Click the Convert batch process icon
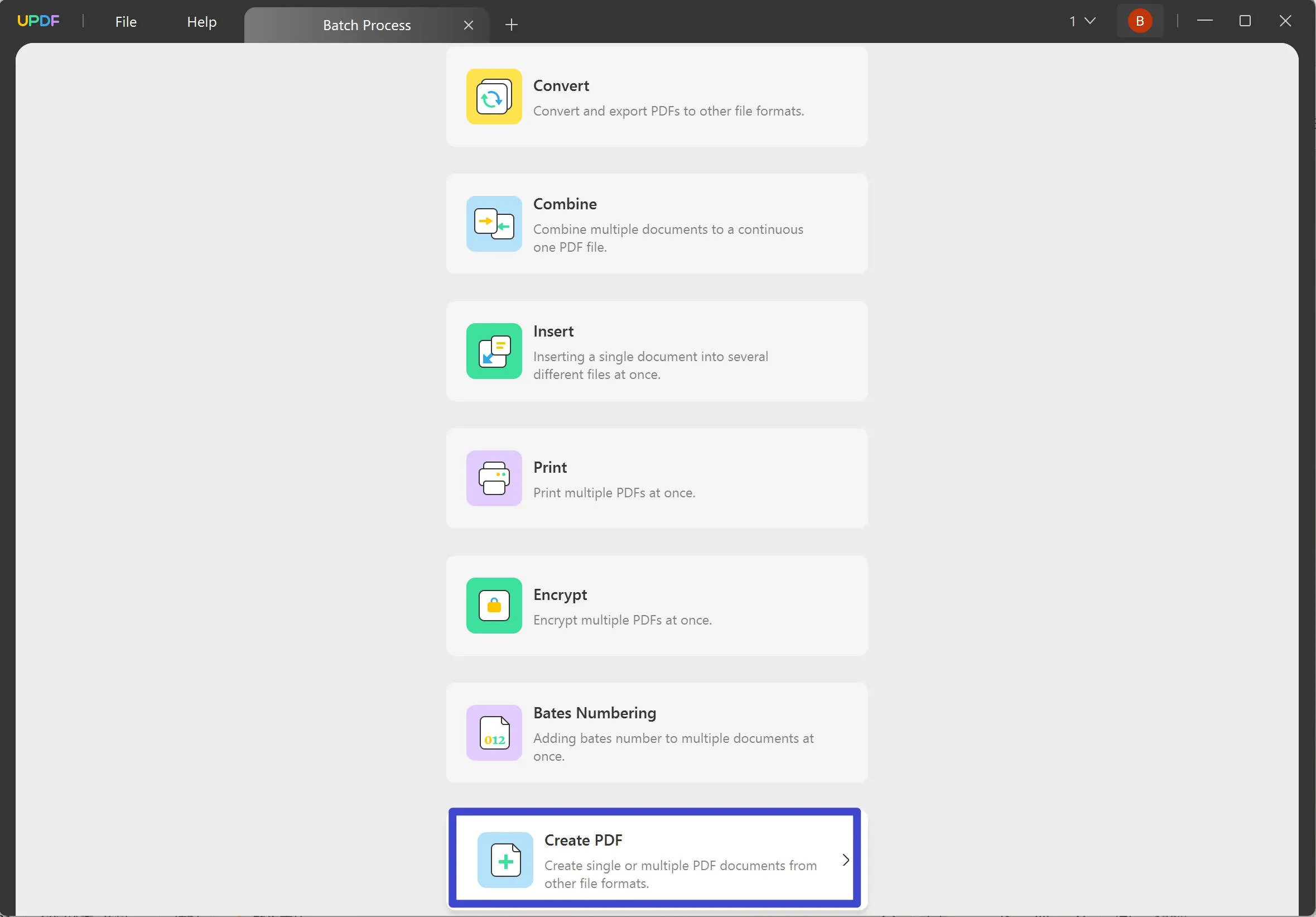1316x917 pixels. (x=493, y=96)
